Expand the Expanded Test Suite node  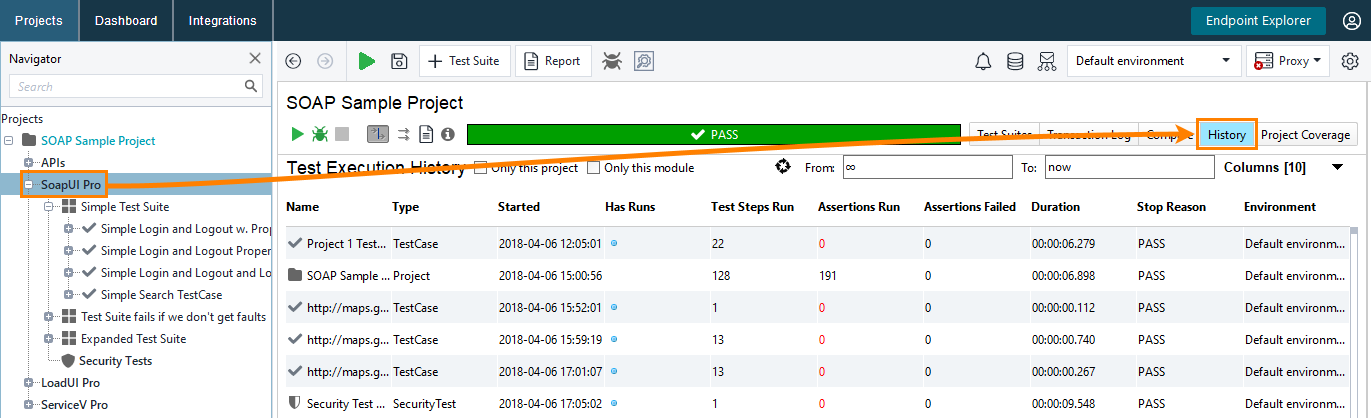pyautogui.click(x=49, y=339)
